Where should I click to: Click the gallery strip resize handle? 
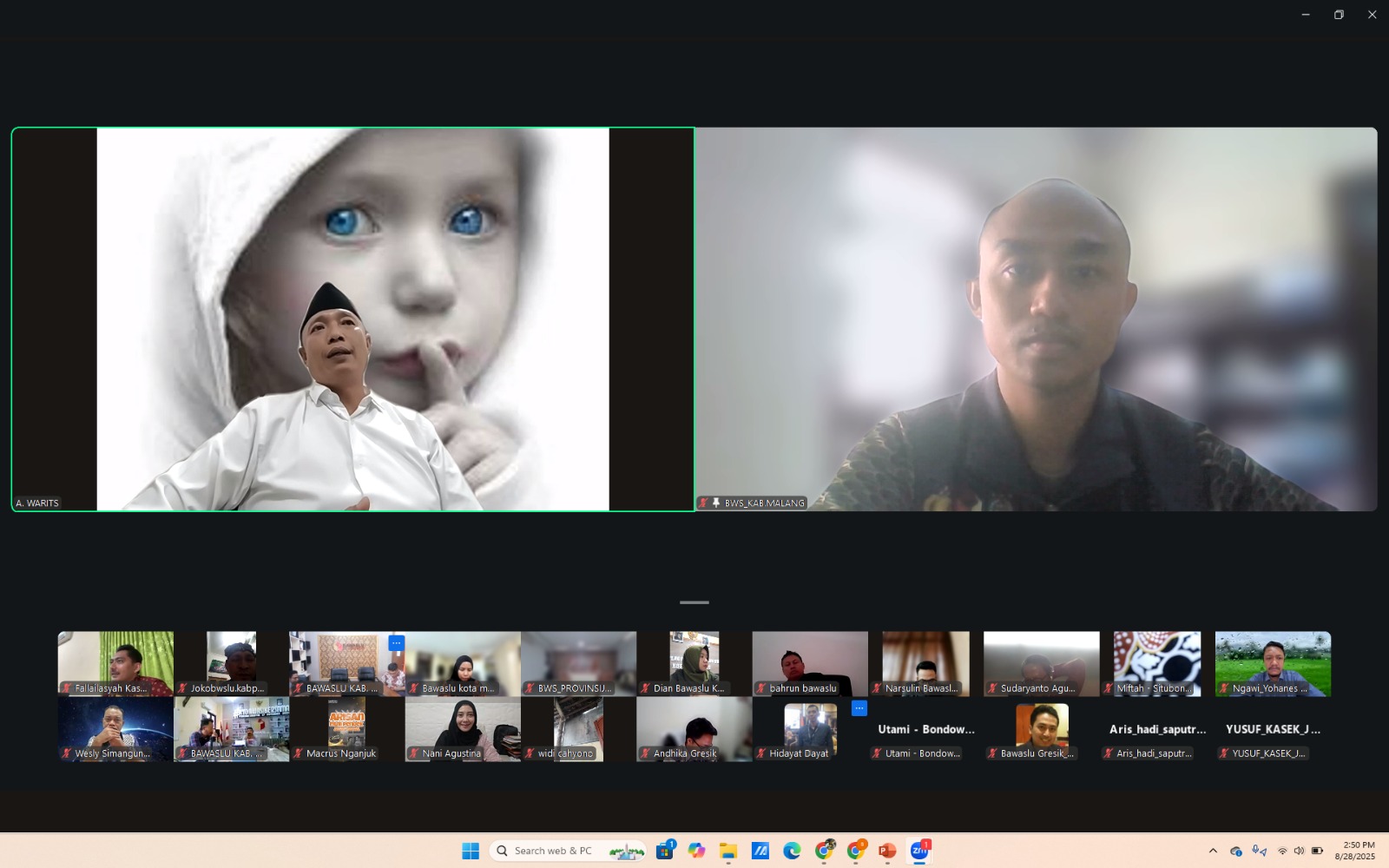[x=694, y=602]
